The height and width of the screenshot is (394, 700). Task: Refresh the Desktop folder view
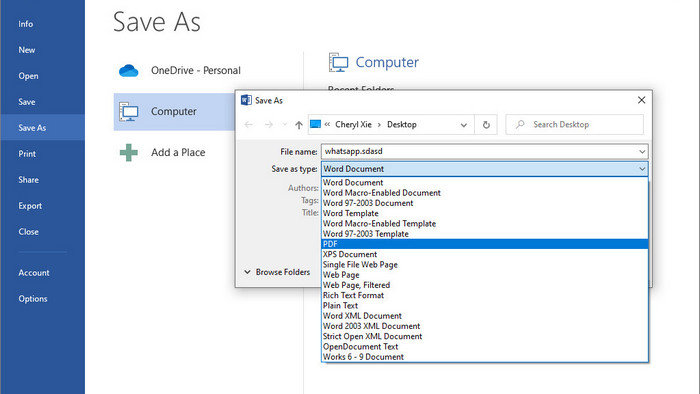(486, 125)
